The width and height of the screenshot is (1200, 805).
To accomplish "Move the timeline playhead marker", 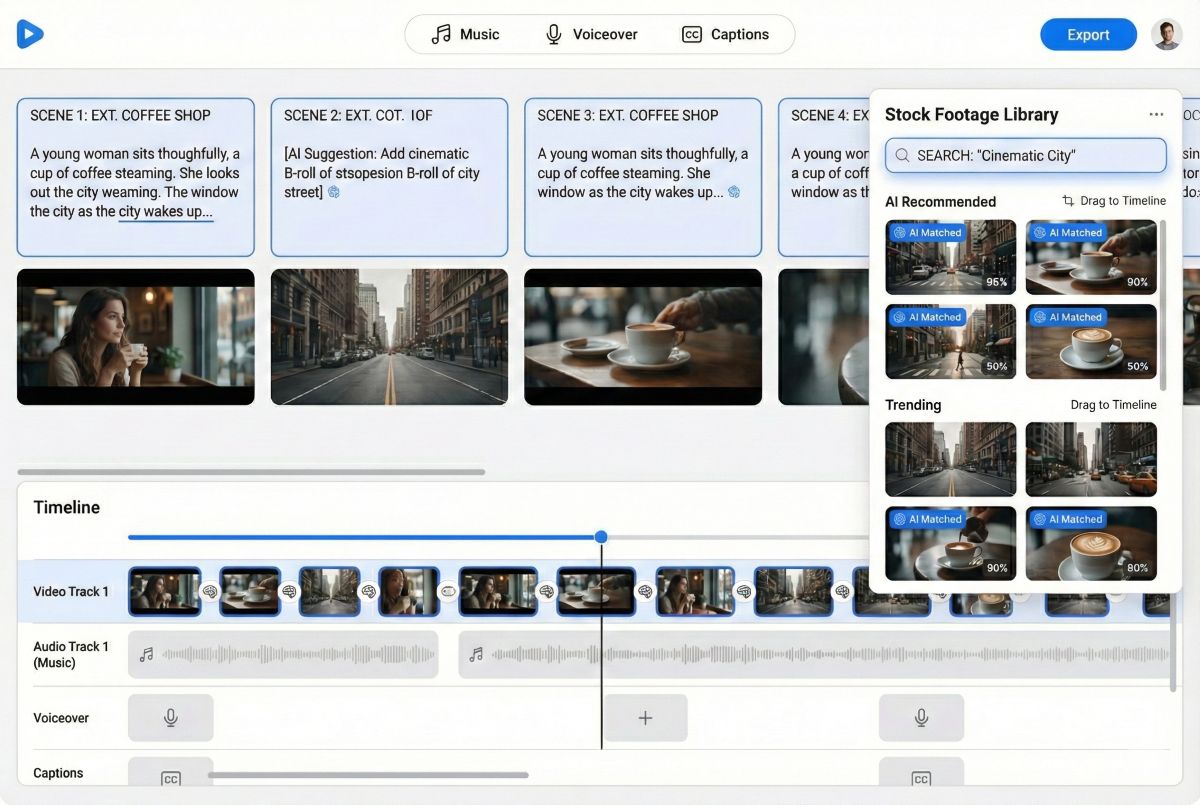I will click(x=601, y=537).
